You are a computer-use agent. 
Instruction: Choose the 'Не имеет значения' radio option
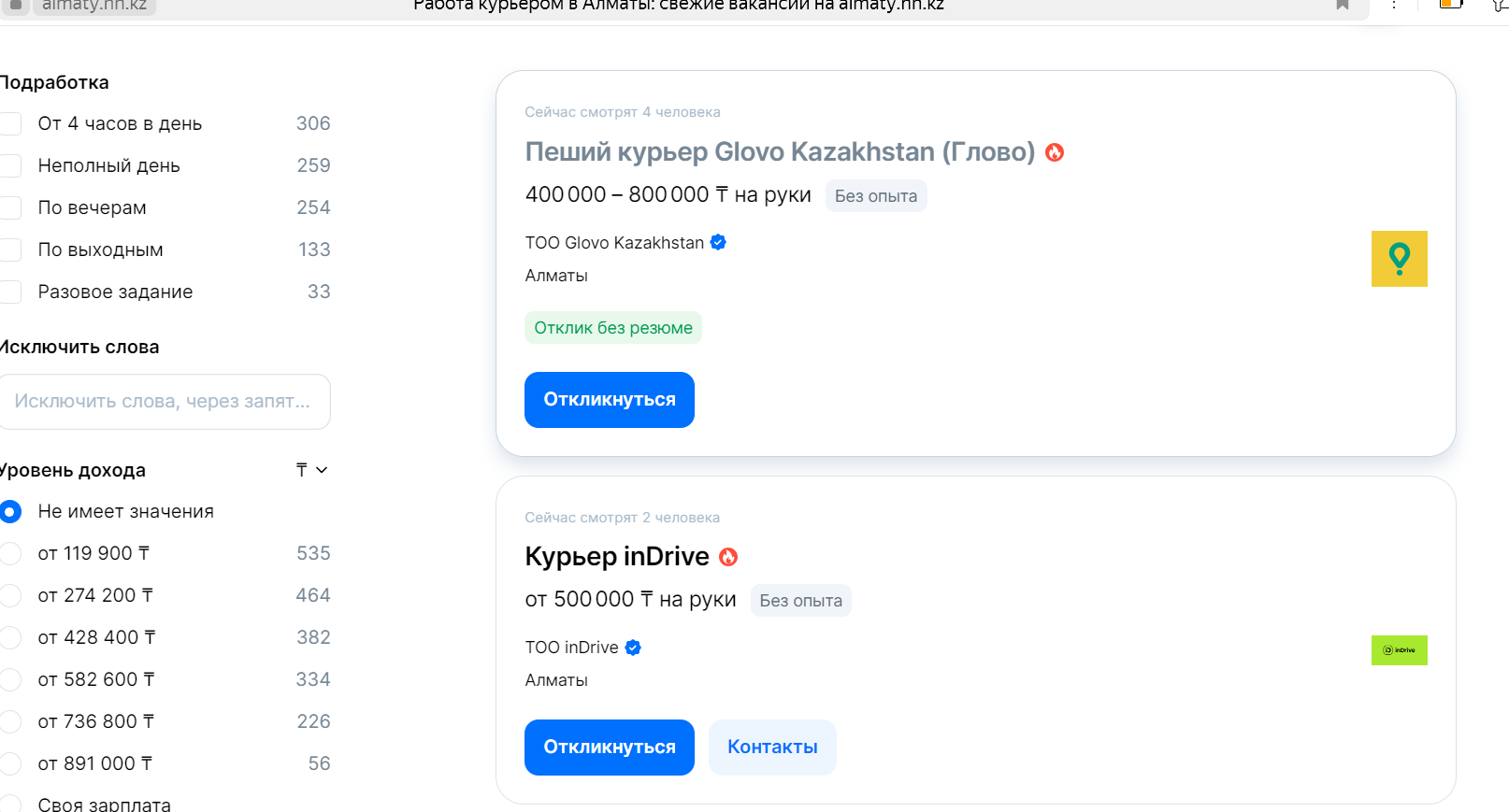[x=10, y=511]
